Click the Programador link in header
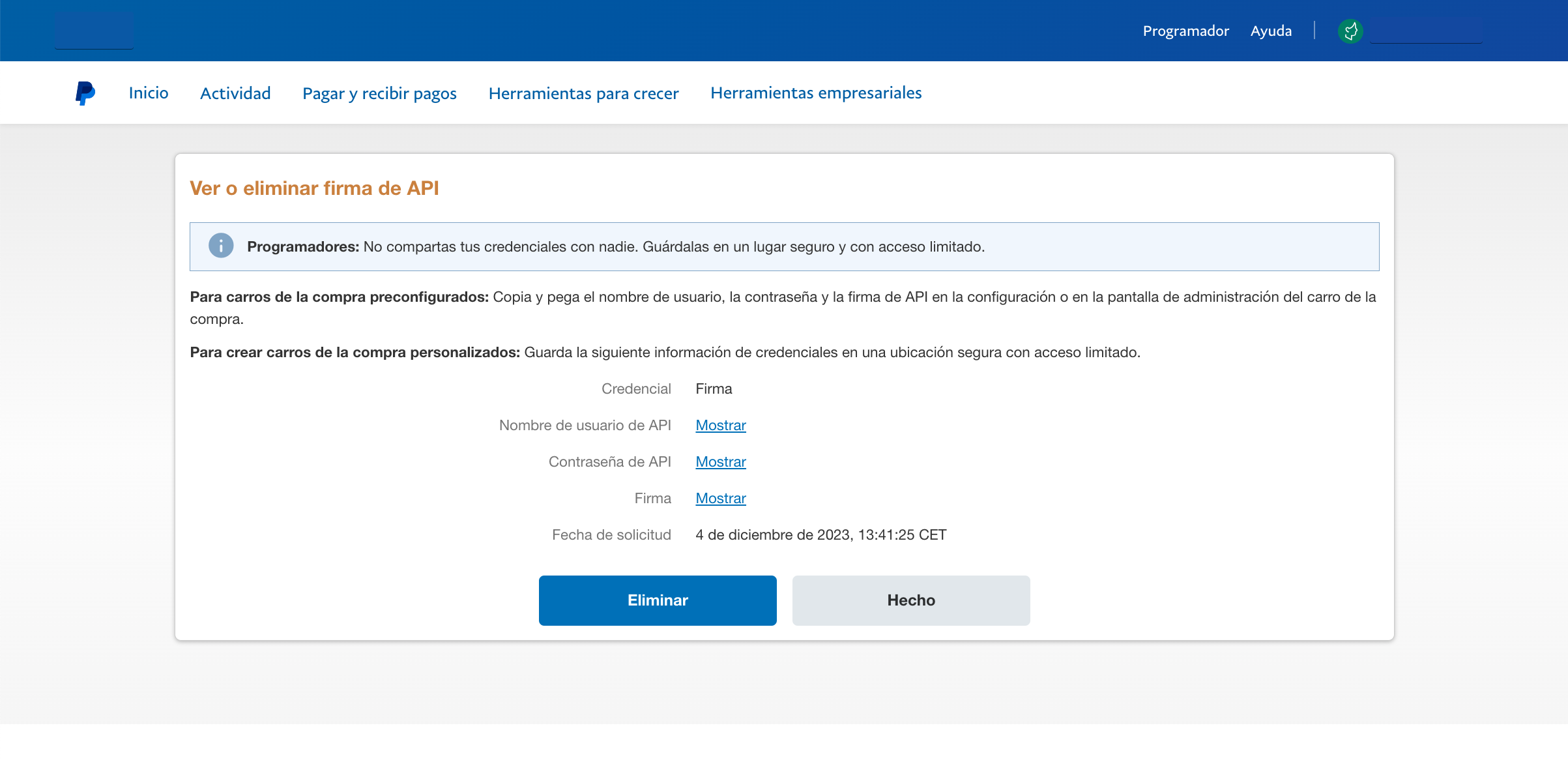Viewport: 1568px width, 760px height. pyautogui.click(x=1185, y=31)
